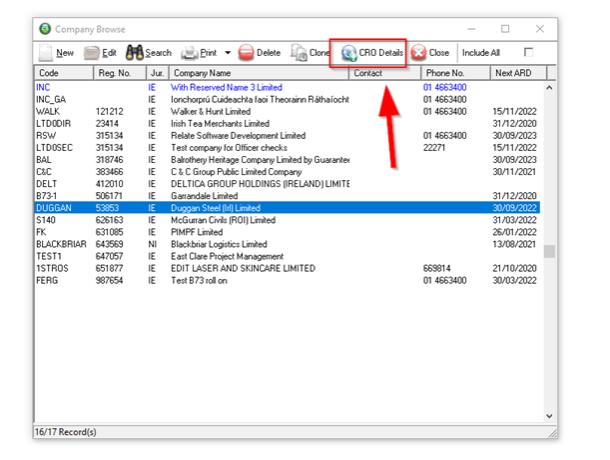Sort by the Code column header
This screenshot has height=460, width=610.
pos(65,73)
